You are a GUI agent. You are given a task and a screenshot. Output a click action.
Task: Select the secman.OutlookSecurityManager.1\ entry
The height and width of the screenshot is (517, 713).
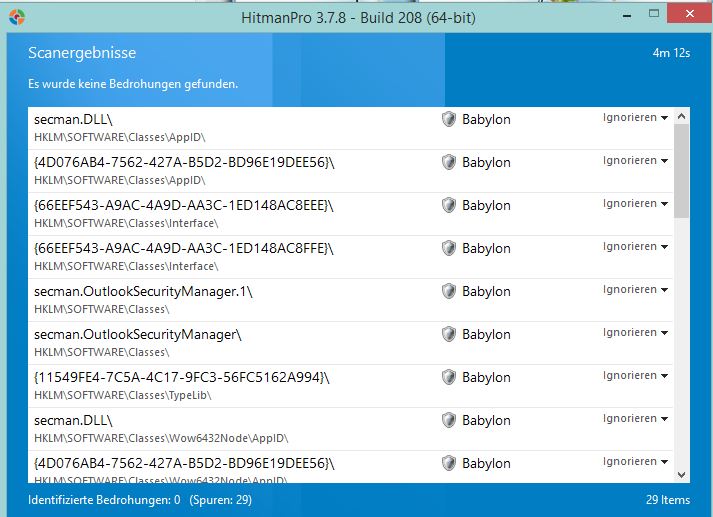(350, 300)
